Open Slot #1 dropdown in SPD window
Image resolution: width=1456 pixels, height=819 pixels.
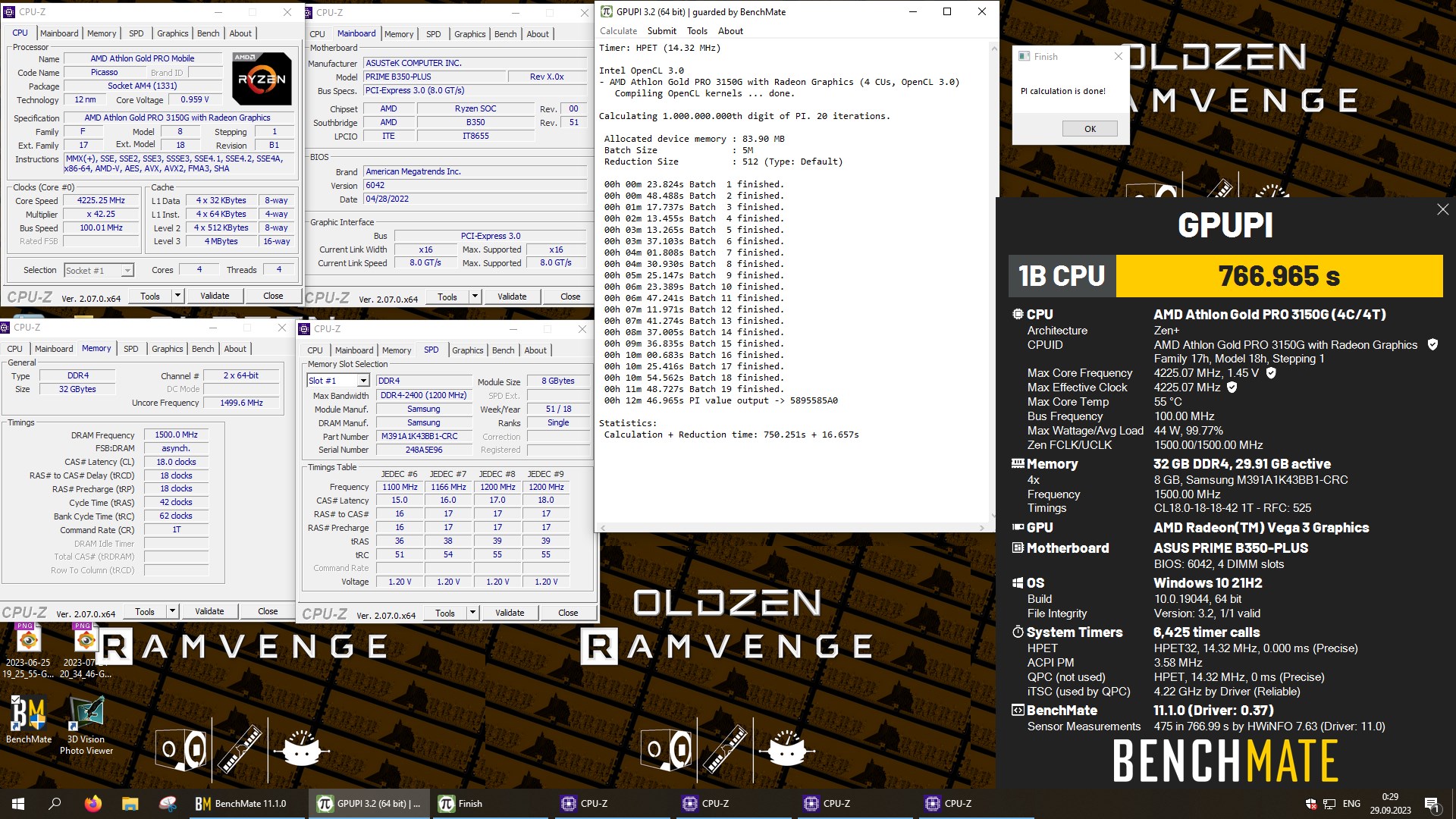363,381
